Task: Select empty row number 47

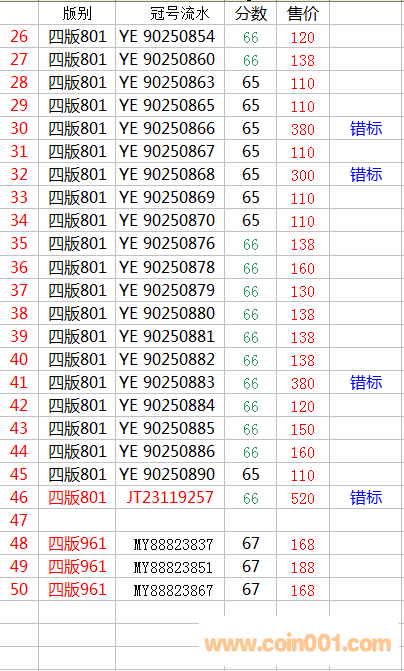Action: [x=19, y=521]
